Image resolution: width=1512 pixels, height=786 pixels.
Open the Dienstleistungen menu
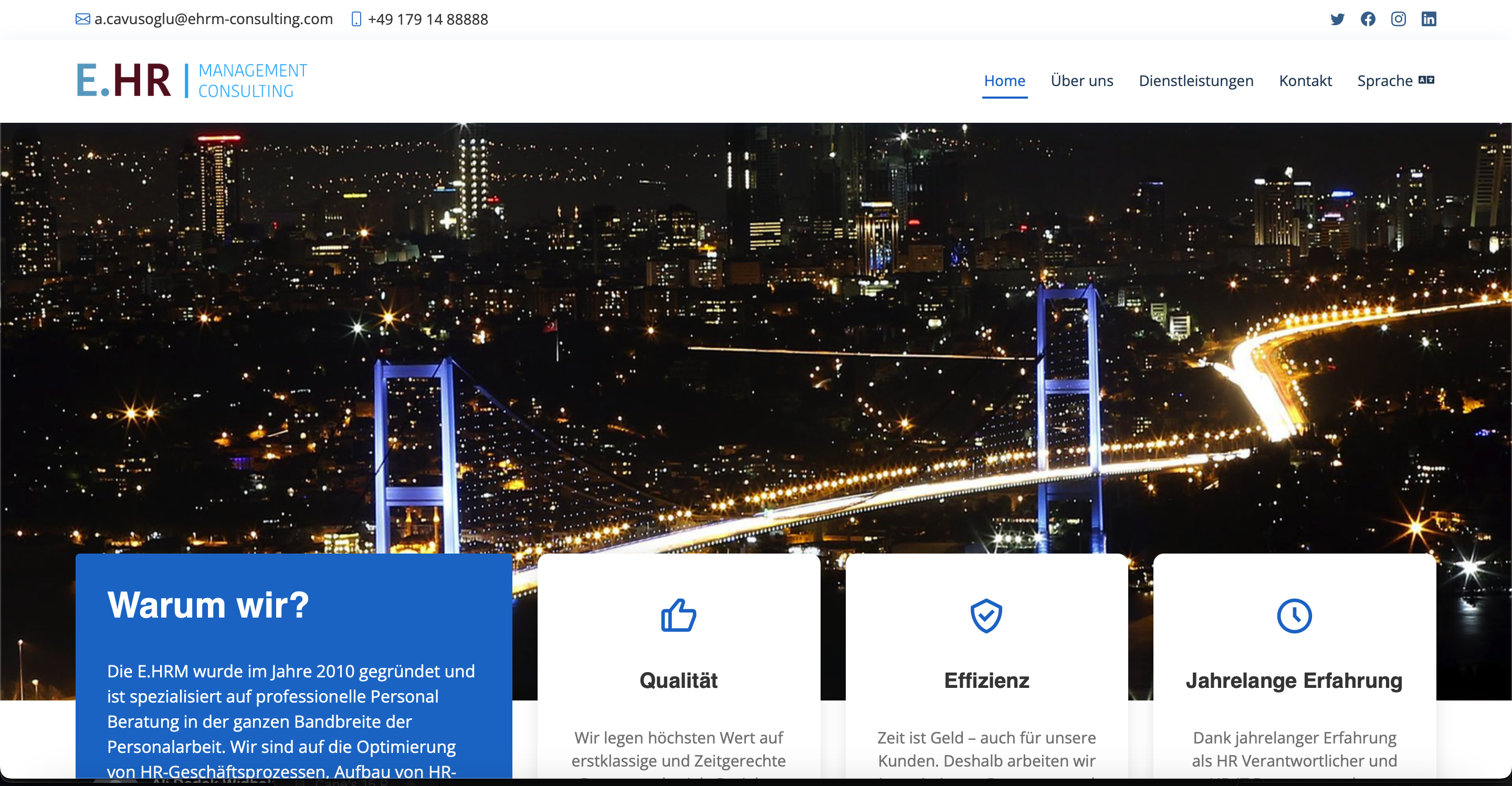1195,81
